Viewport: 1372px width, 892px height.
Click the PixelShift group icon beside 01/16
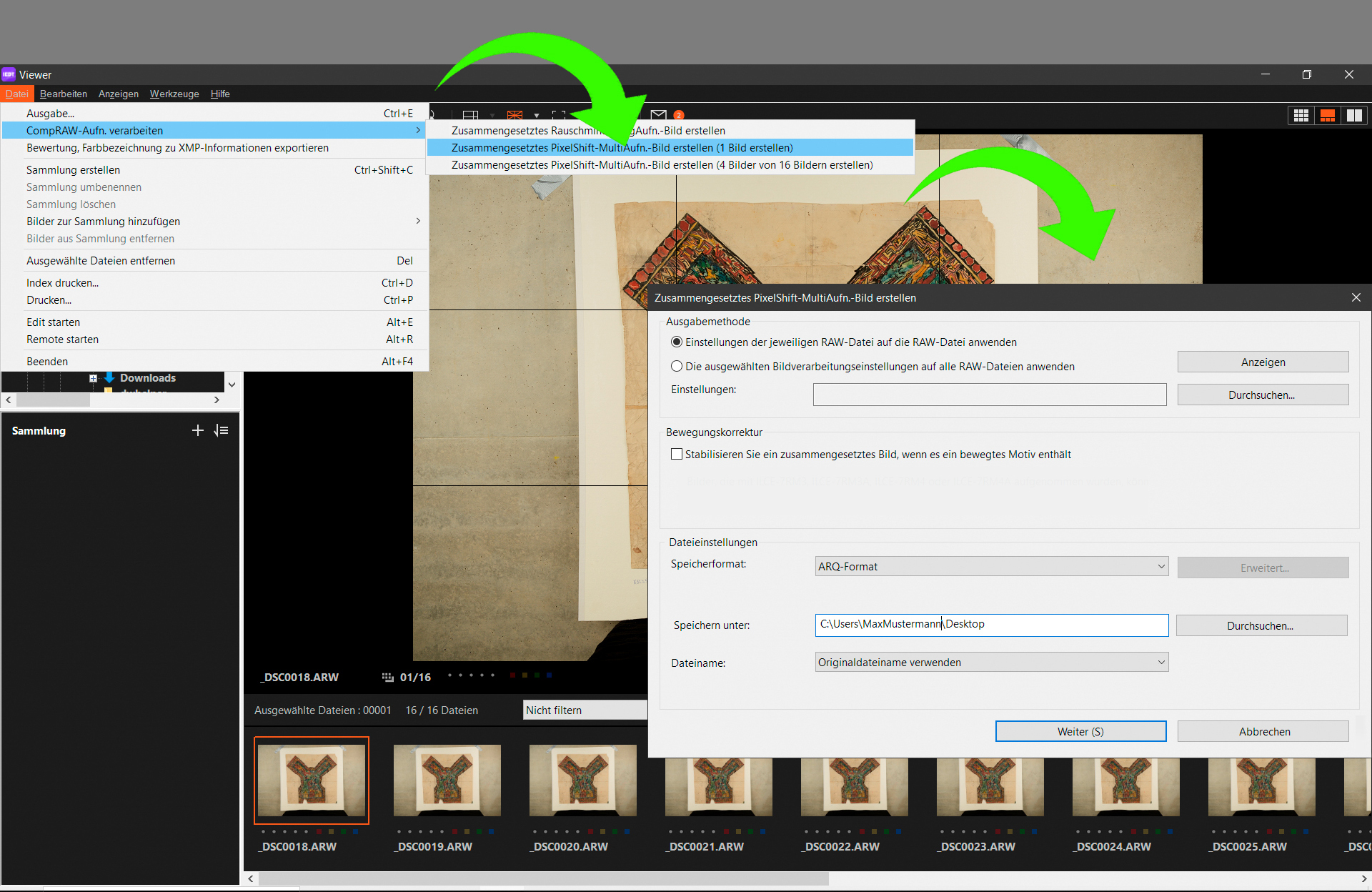pyautogui.click(x=388, y=677)
